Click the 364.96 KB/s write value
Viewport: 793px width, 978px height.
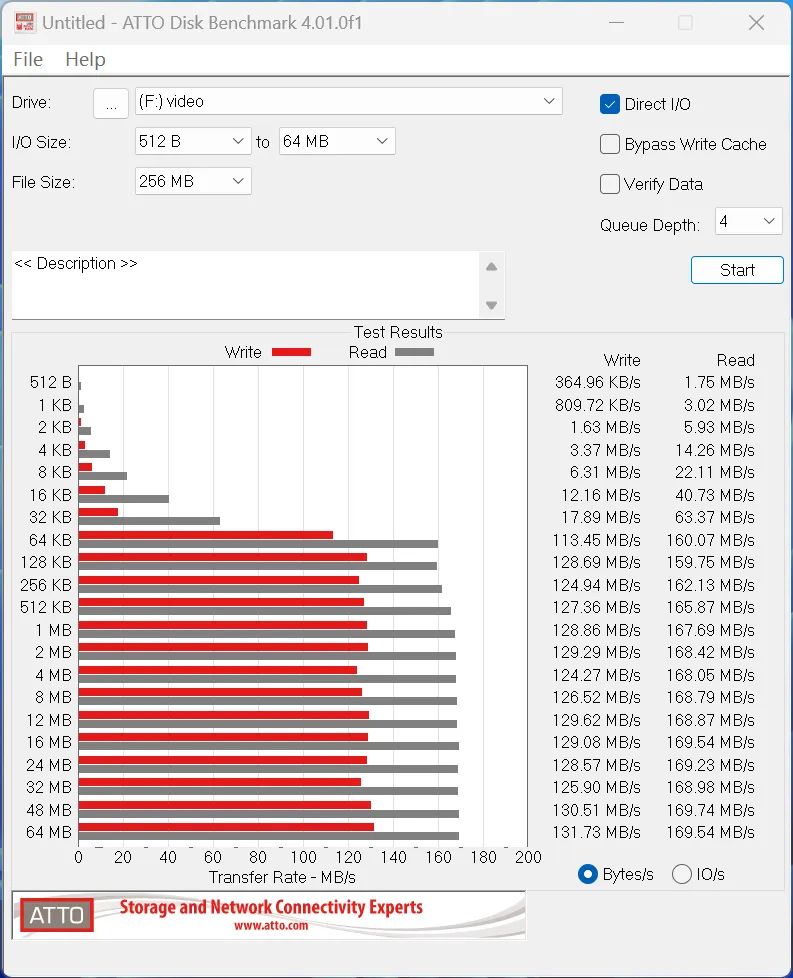pos(598,382)
